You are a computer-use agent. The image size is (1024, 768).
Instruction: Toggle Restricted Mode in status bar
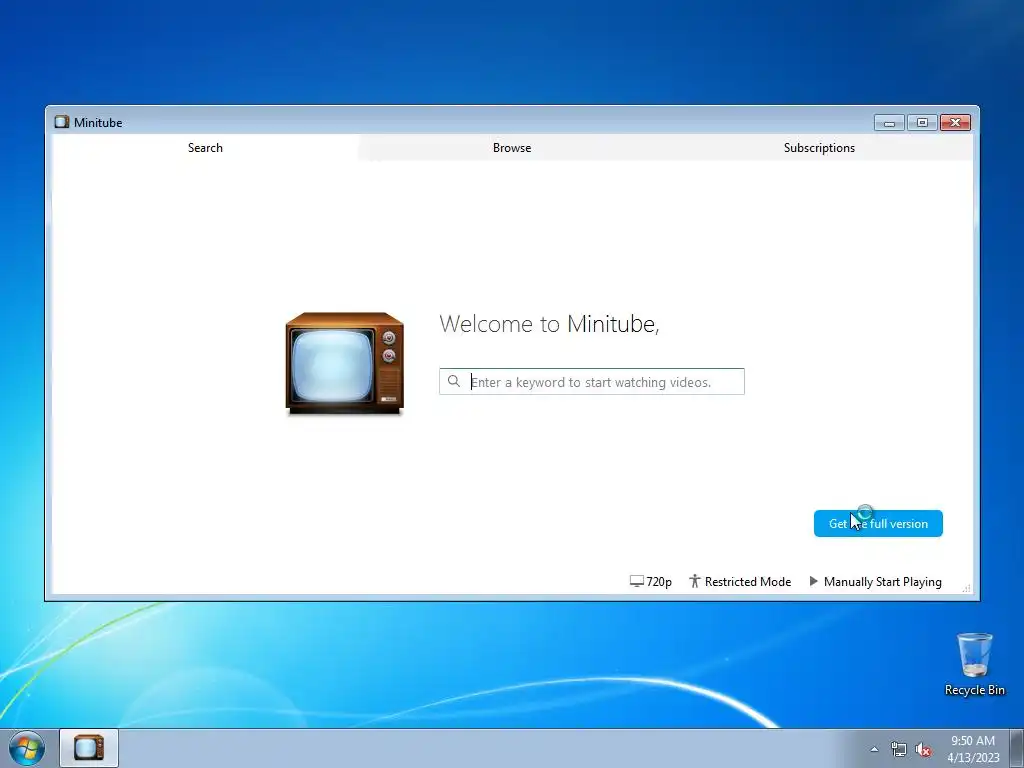(740, 581)
